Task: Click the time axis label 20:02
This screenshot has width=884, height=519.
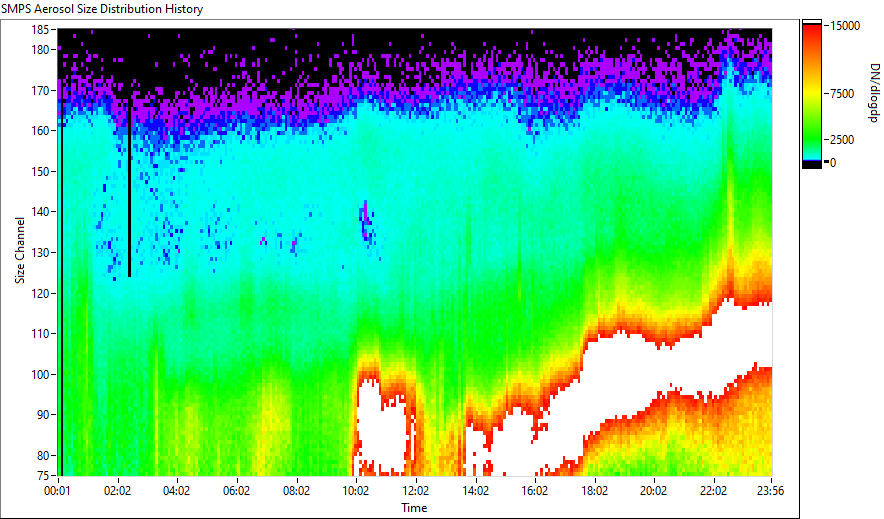Action: pos(654,491)
